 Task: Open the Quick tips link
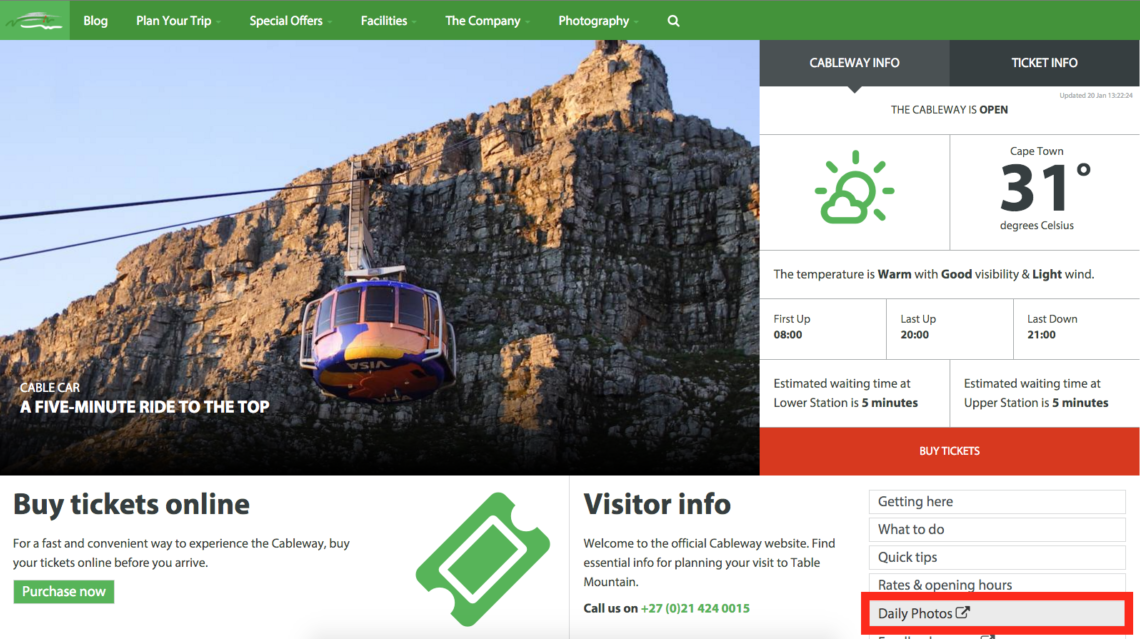[x=997, y=558]
